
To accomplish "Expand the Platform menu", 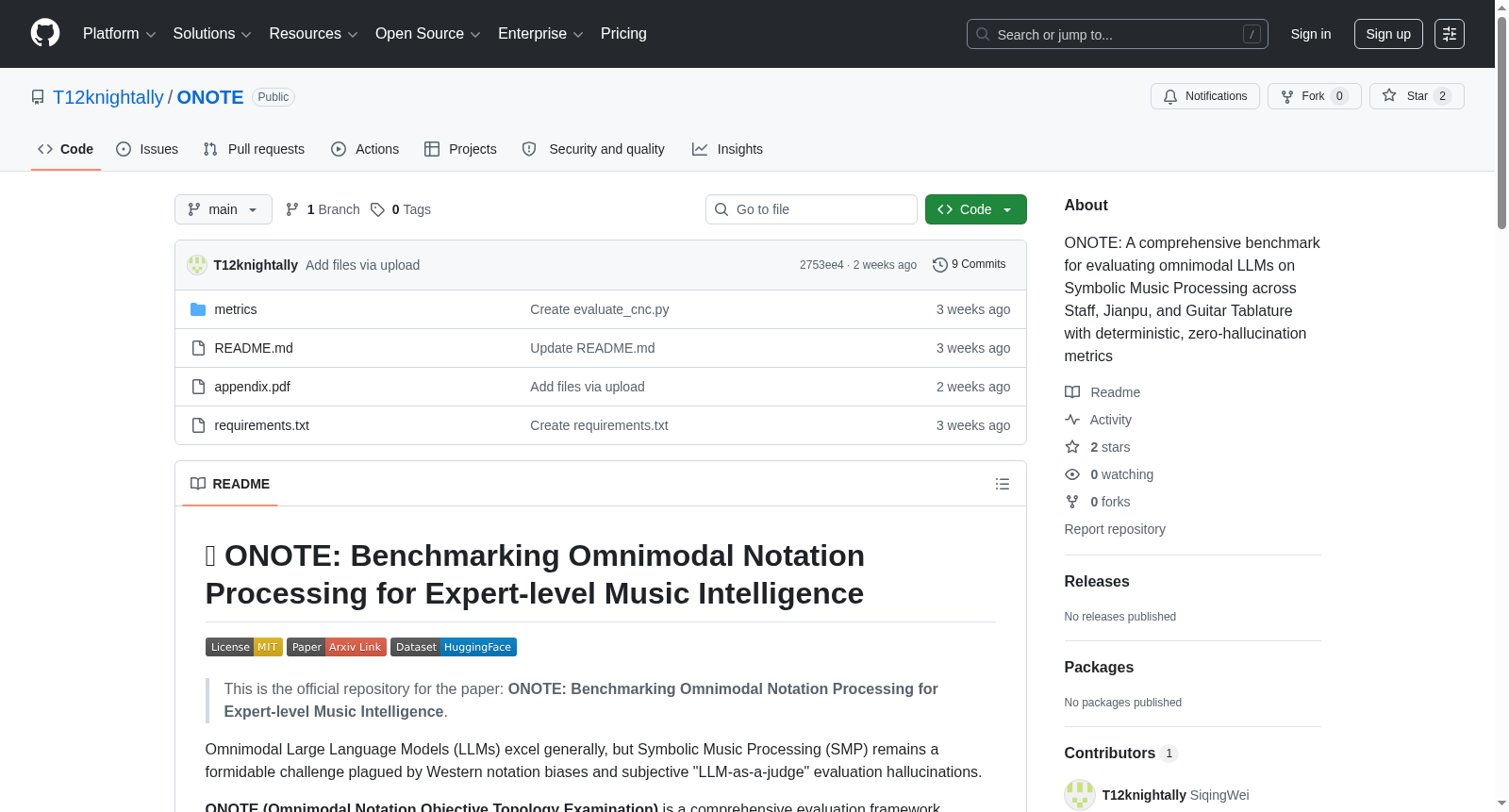I will click(x=119, y=34).
